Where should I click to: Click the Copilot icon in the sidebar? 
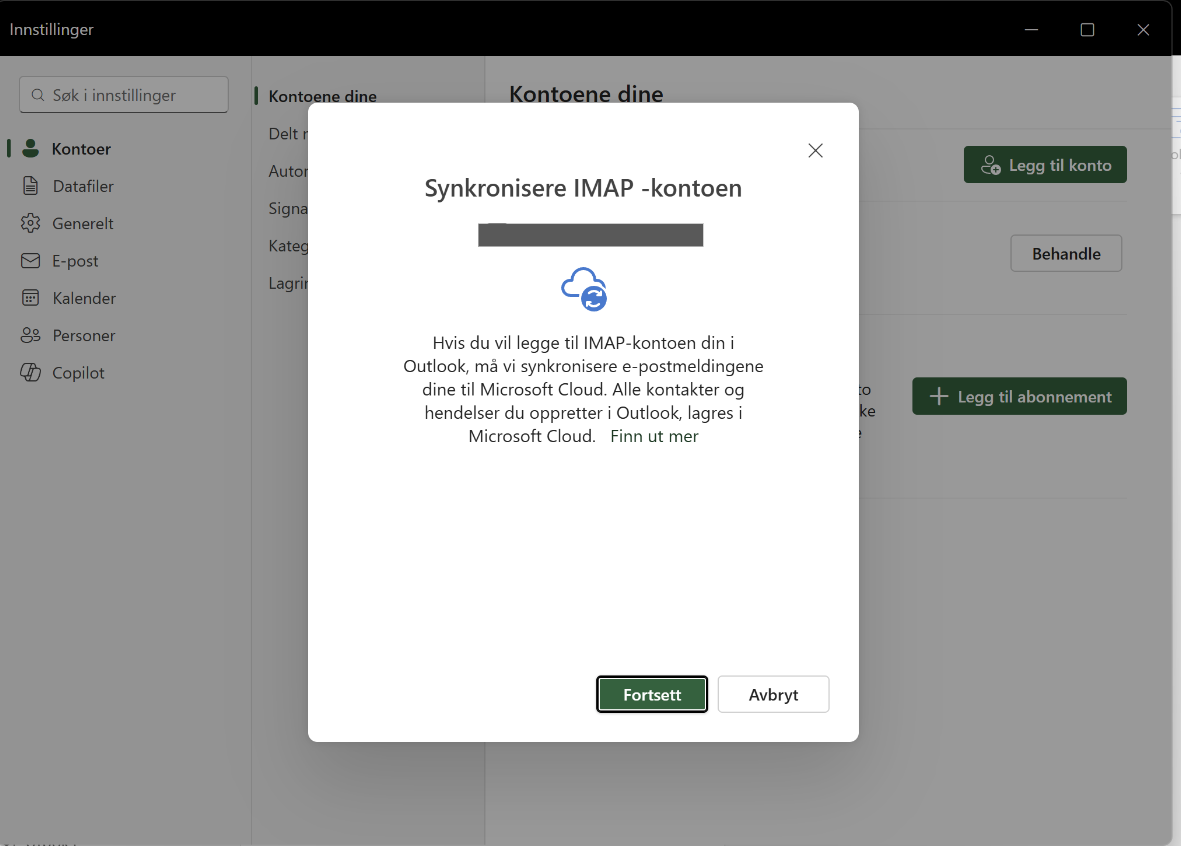point(30,373)
